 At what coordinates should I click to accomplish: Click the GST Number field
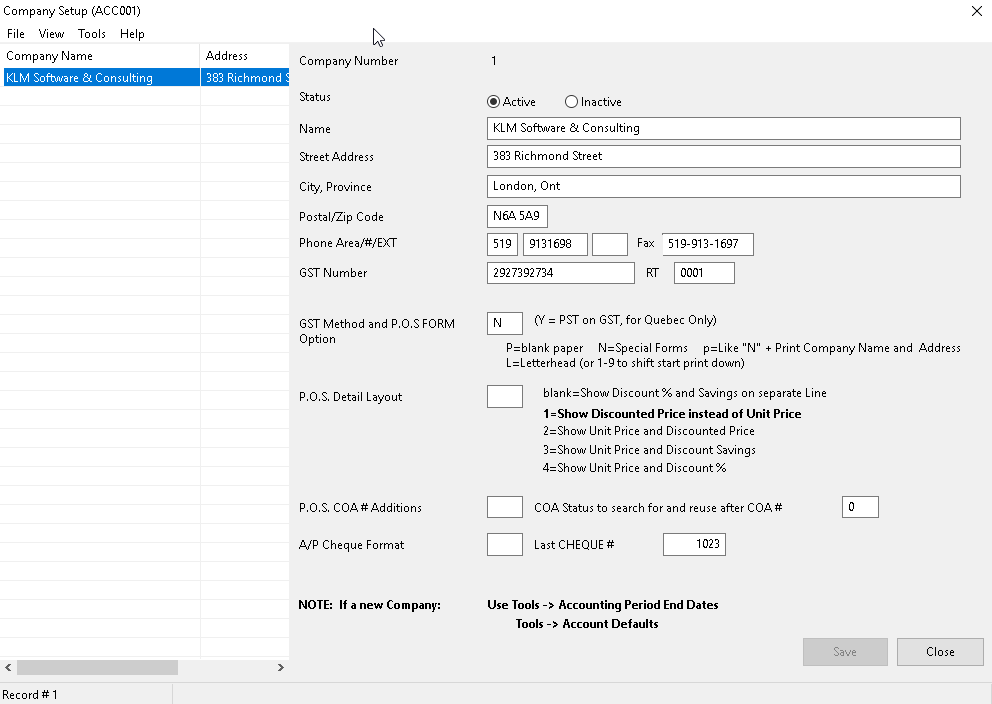coord(561,273)
